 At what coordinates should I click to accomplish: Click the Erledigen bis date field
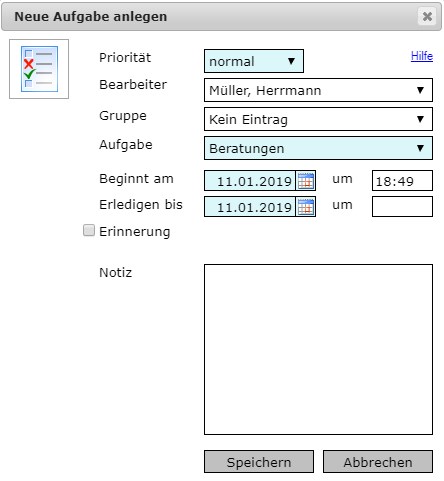click(x=250, y=207)
